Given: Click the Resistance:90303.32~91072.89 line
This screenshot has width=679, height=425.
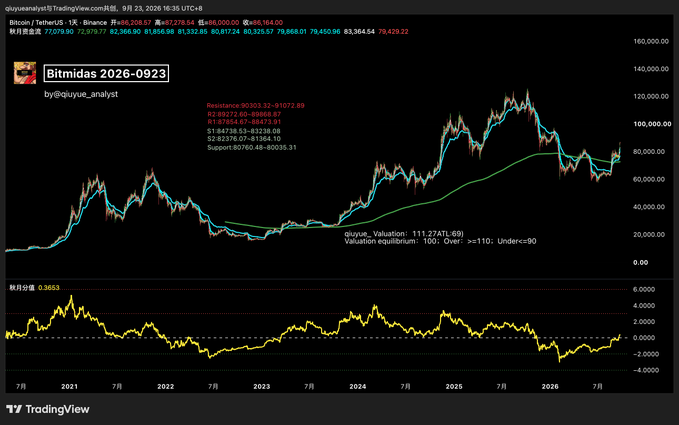Looking at the screenshot, I should click(255, 106).
